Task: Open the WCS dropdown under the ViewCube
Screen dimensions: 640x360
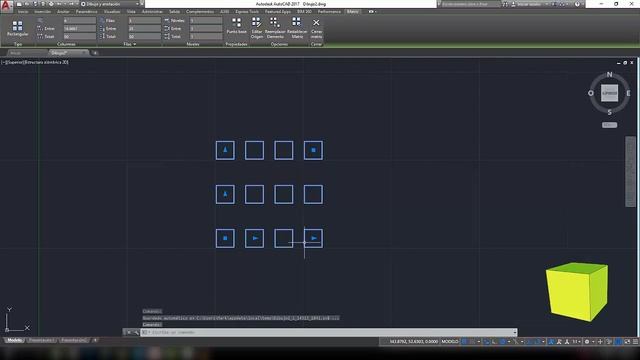Action: (609, 125)
